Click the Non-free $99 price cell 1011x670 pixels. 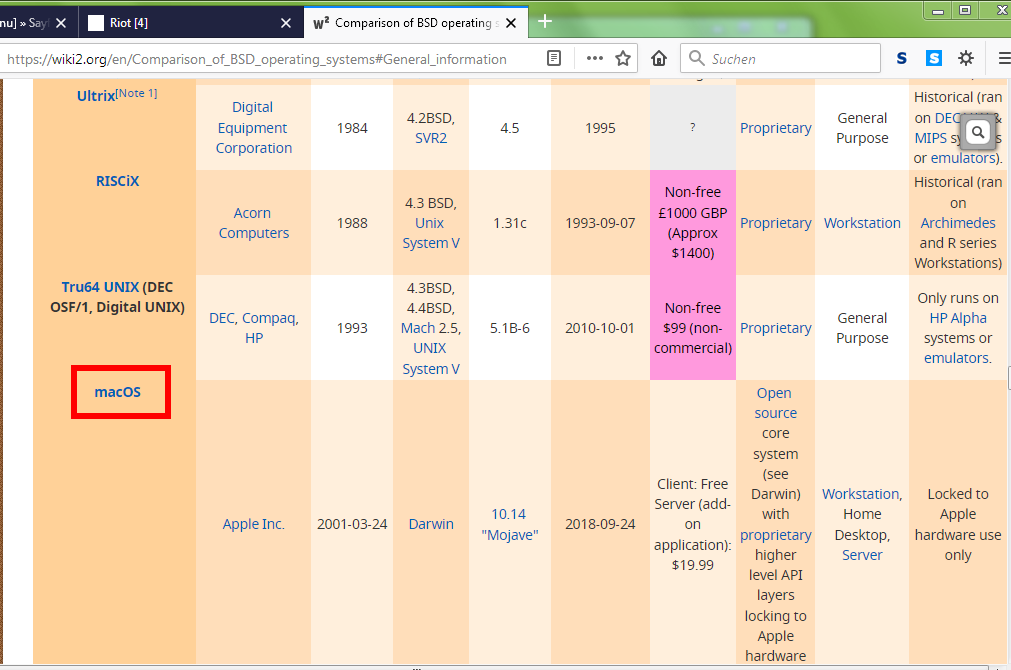[692, 328]
